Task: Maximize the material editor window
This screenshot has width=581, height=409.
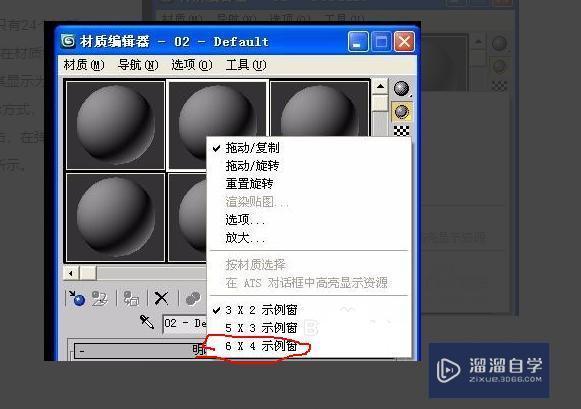Action: coord(381,41)
